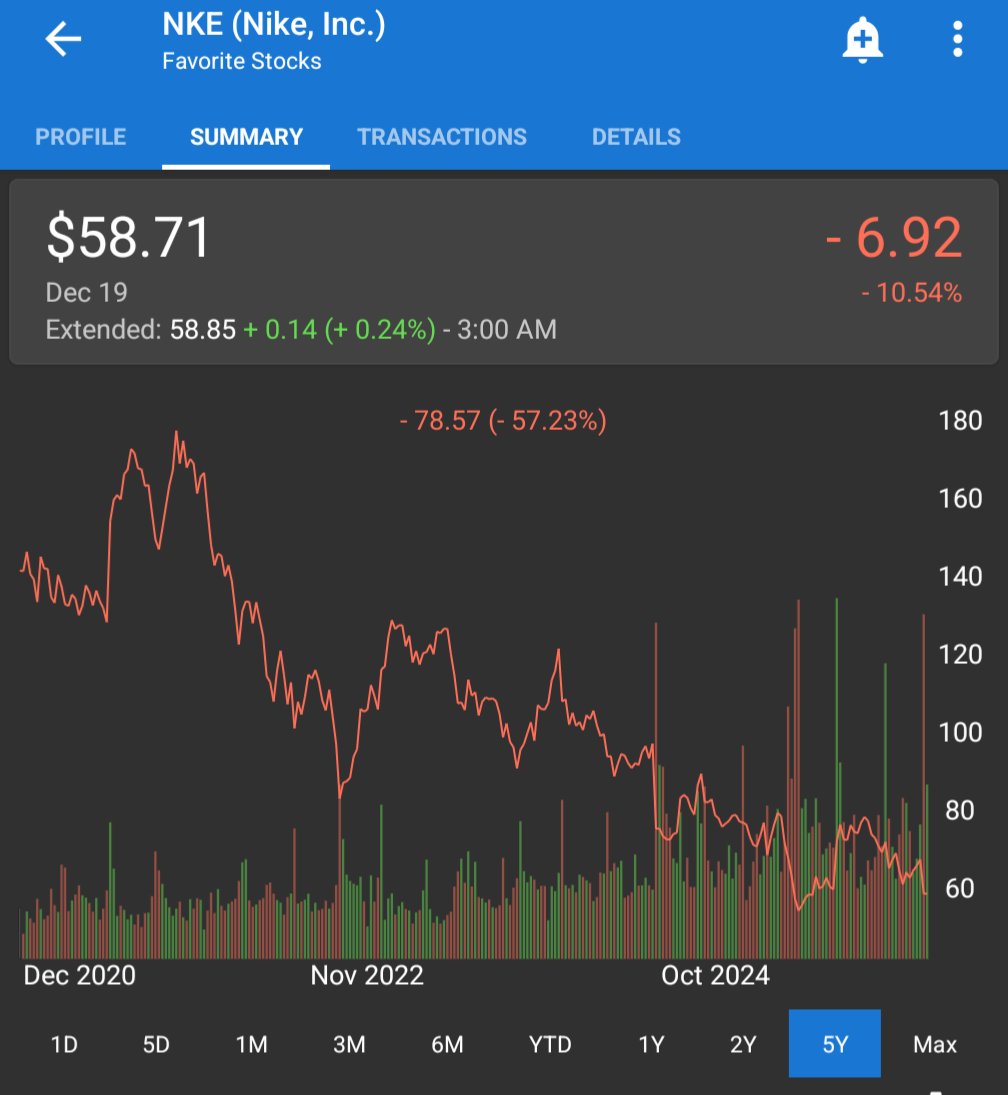This screenshot has height=1095, width=1008.
Task: Select the 6M chart range
Action: [447, 1044]
